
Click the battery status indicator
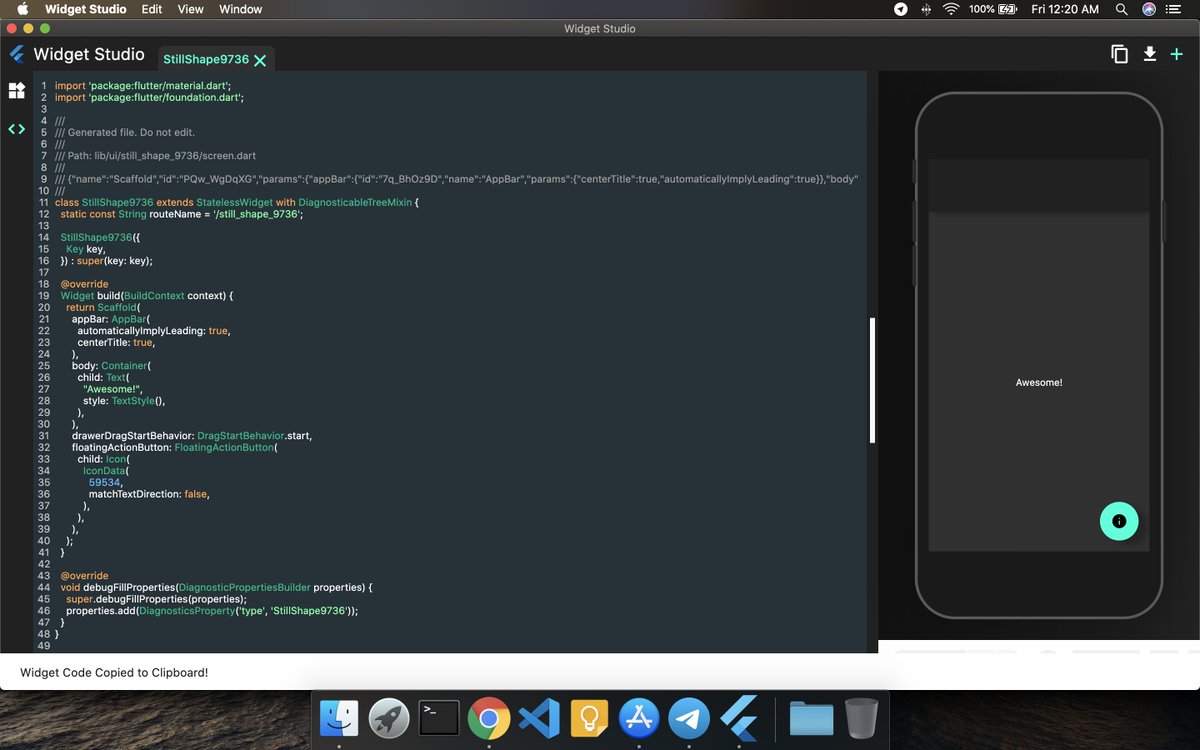[992, 9]
